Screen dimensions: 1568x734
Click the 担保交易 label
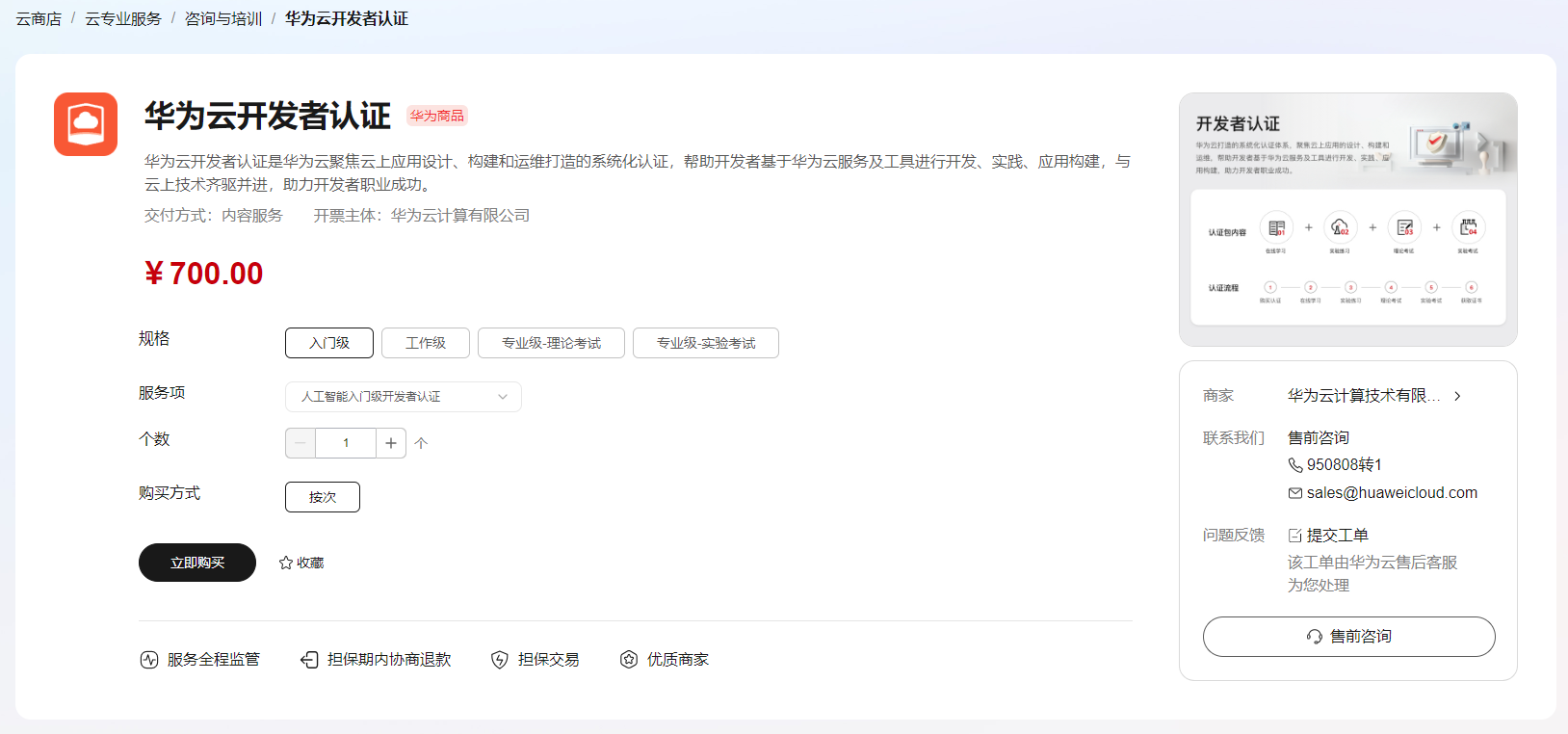[549, 660]
